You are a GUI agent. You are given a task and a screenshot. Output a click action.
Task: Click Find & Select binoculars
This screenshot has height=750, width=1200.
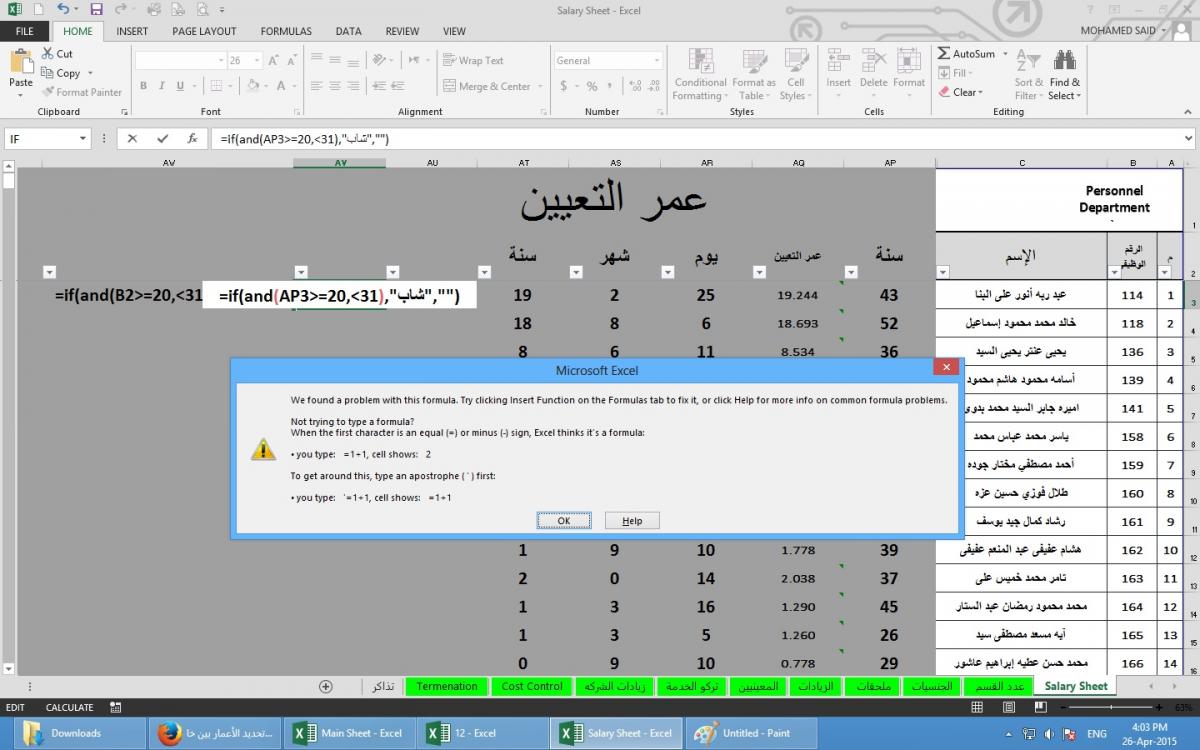pos(1064,74)
